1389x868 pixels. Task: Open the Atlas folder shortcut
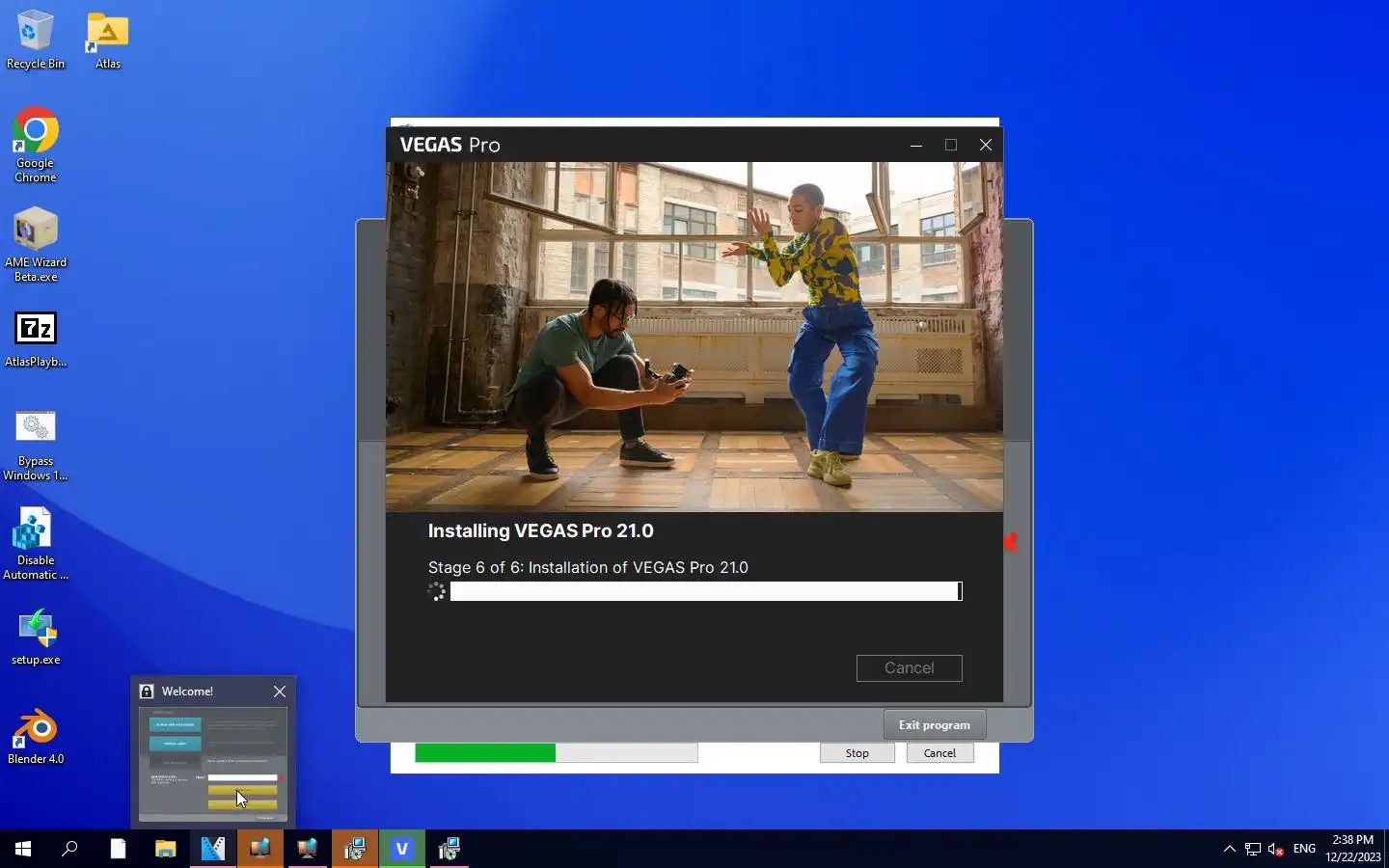pos(108,41)
